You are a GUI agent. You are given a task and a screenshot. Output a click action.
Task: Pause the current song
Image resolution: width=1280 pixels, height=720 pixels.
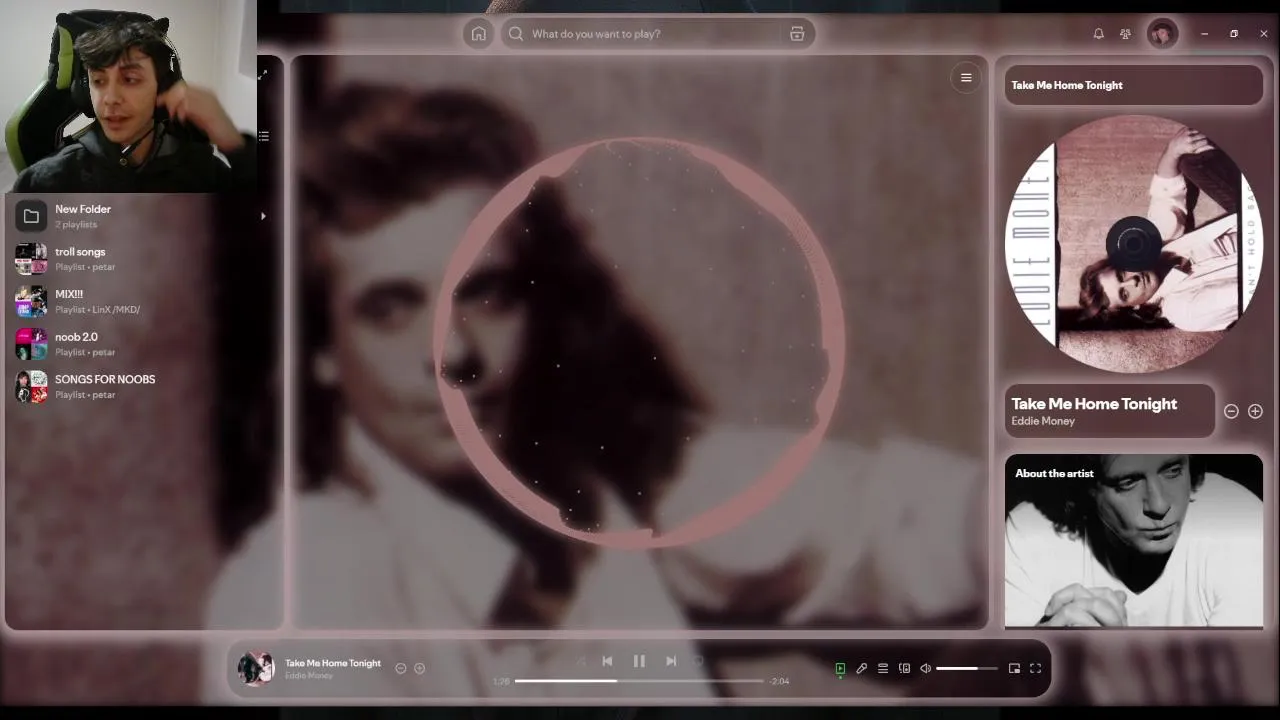coord(639,661)
